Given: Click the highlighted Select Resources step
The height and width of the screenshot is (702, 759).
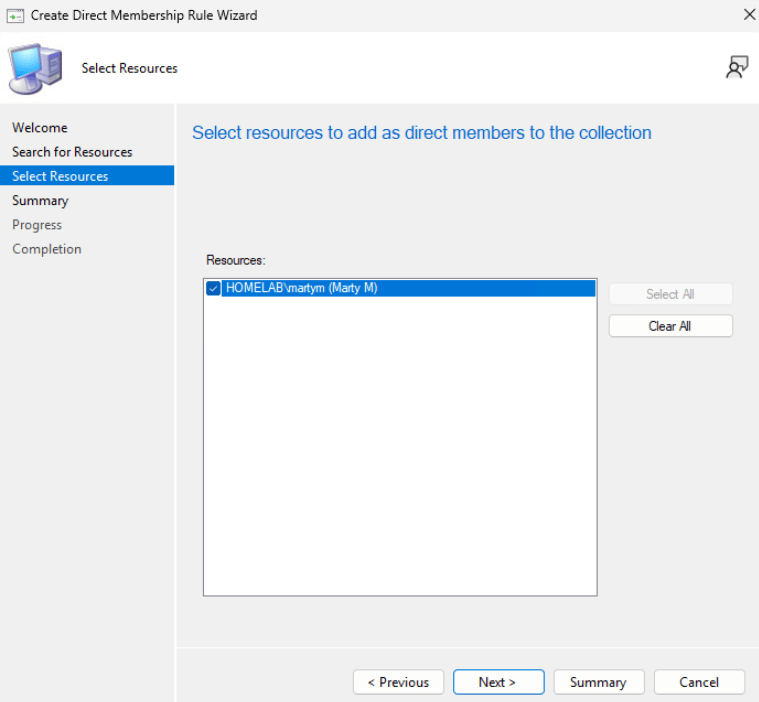Looking at the screenshot, I should click(60, 176).
